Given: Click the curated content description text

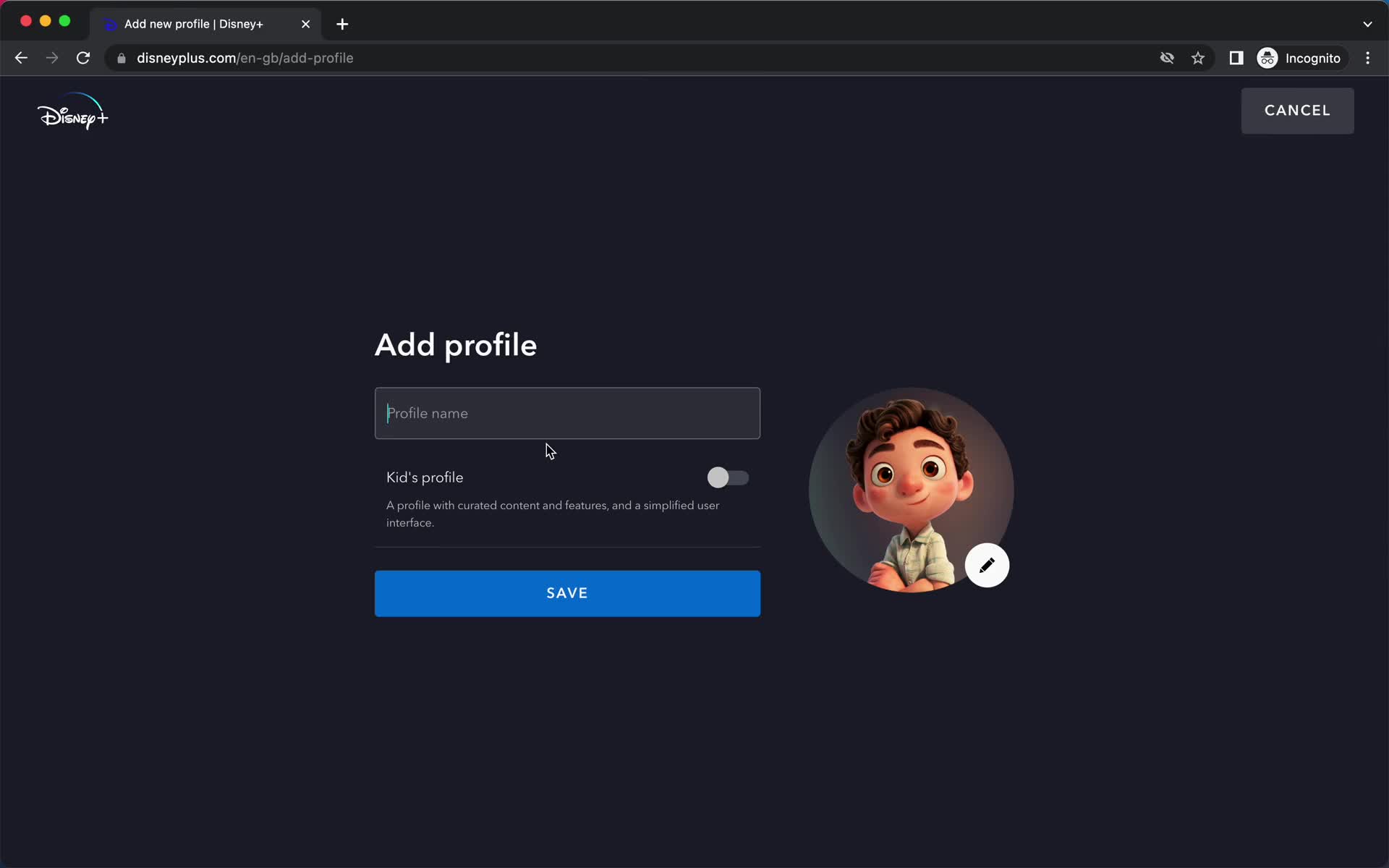Looking at the screenshot, I should (553, 514).
